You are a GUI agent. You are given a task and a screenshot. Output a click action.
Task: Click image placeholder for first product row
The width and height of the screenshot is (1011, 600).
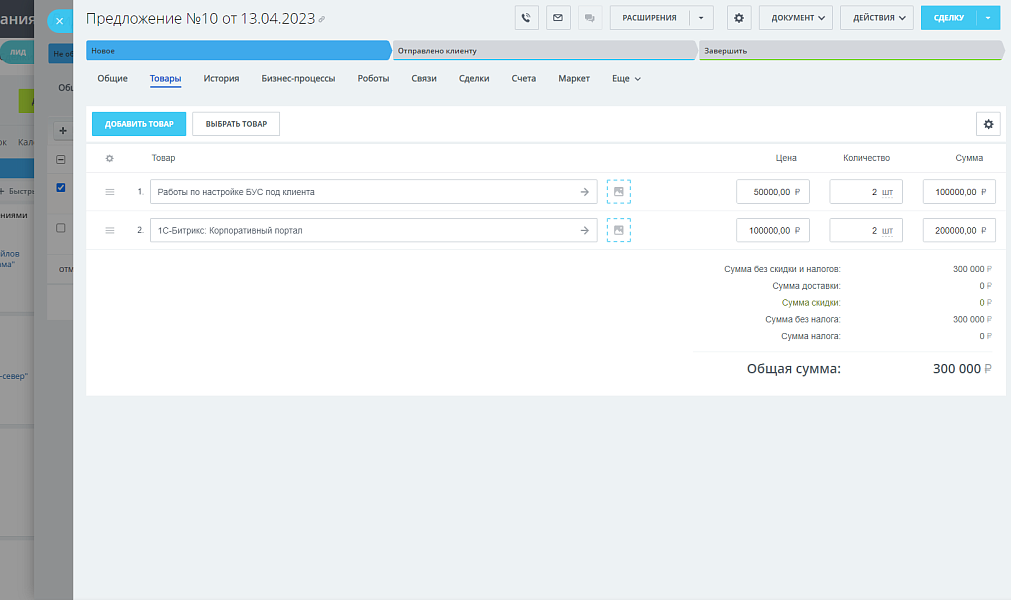pyautogui.click(x=618, y=192)
